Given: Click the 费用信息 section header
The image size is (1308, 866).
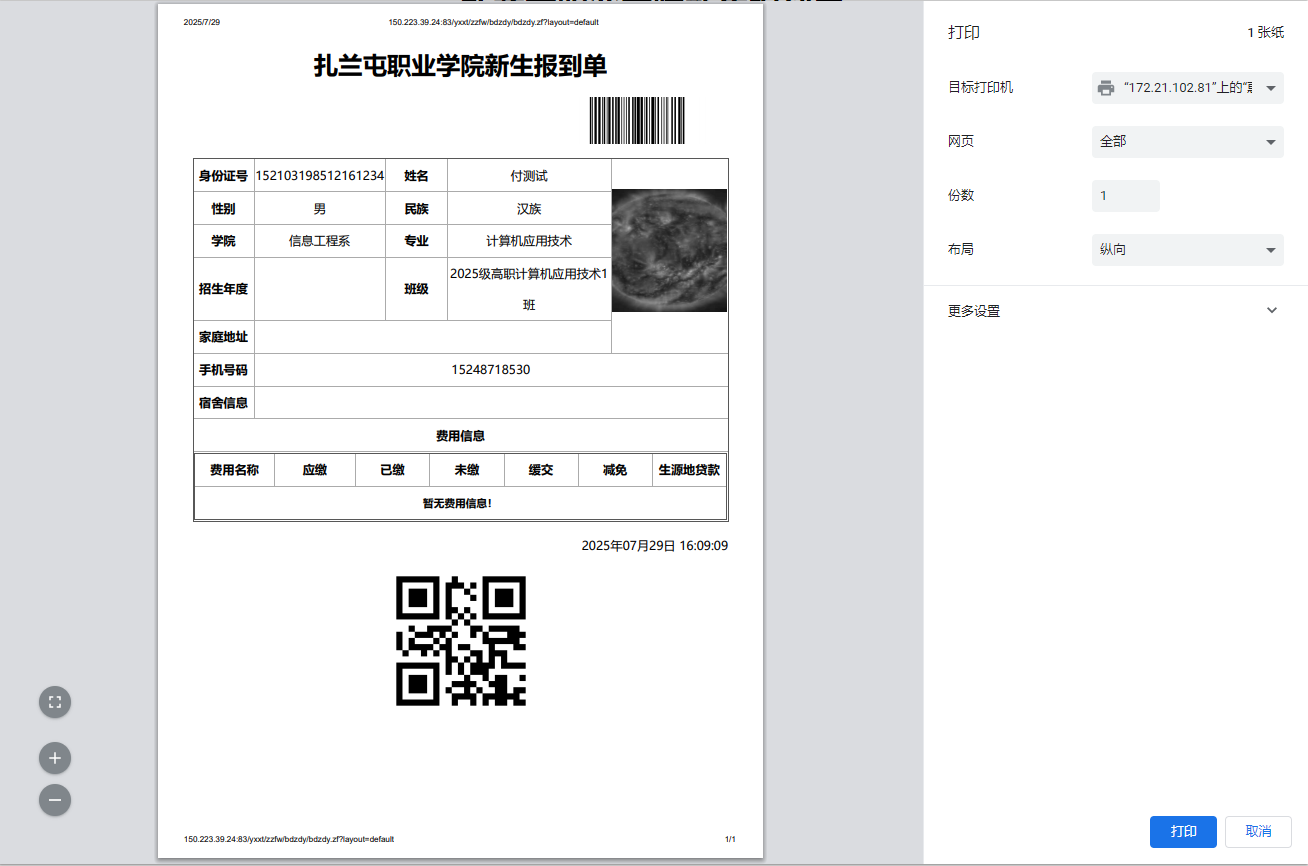Looking at the screenshot, I should tap(461, 436).
